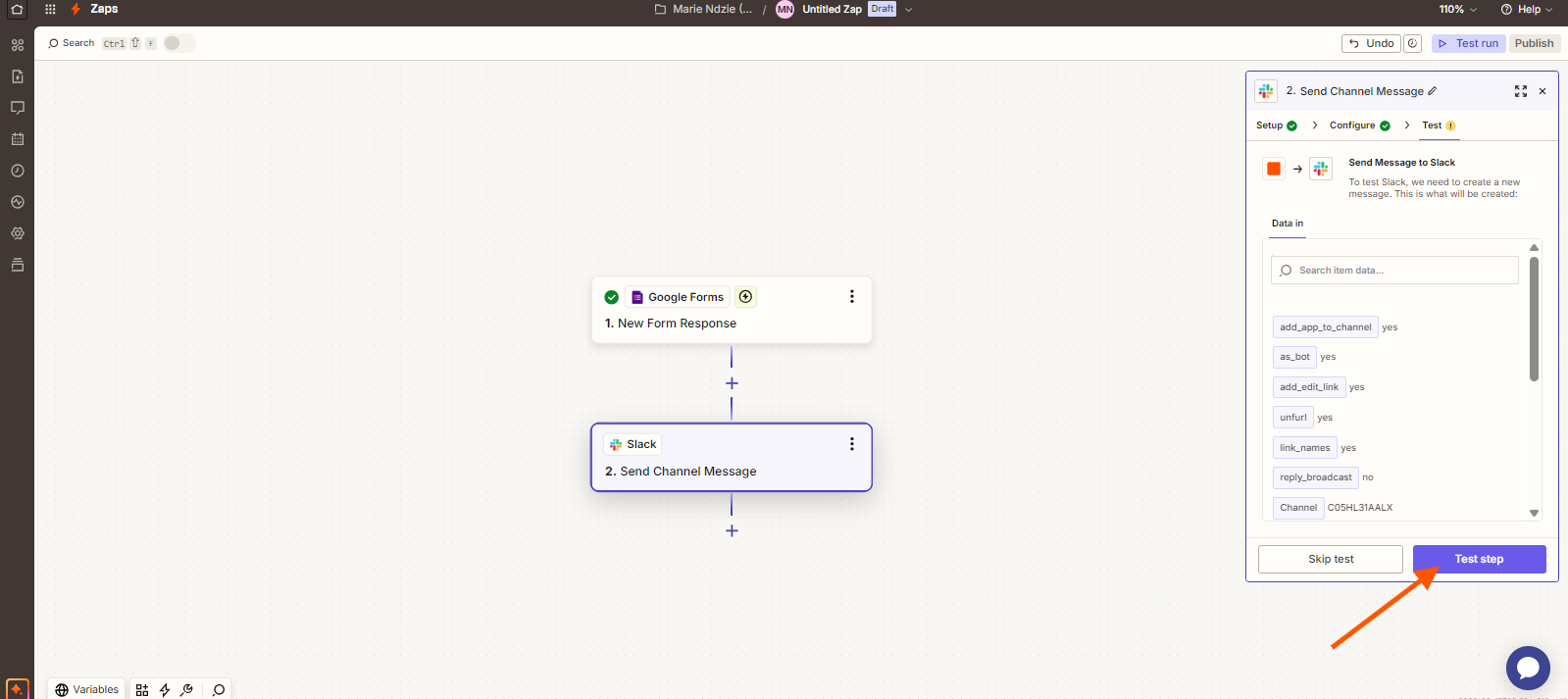This screenshot has height=699, width=1568.
Task: Open the apps grid menu
Action: click(50, 9)
